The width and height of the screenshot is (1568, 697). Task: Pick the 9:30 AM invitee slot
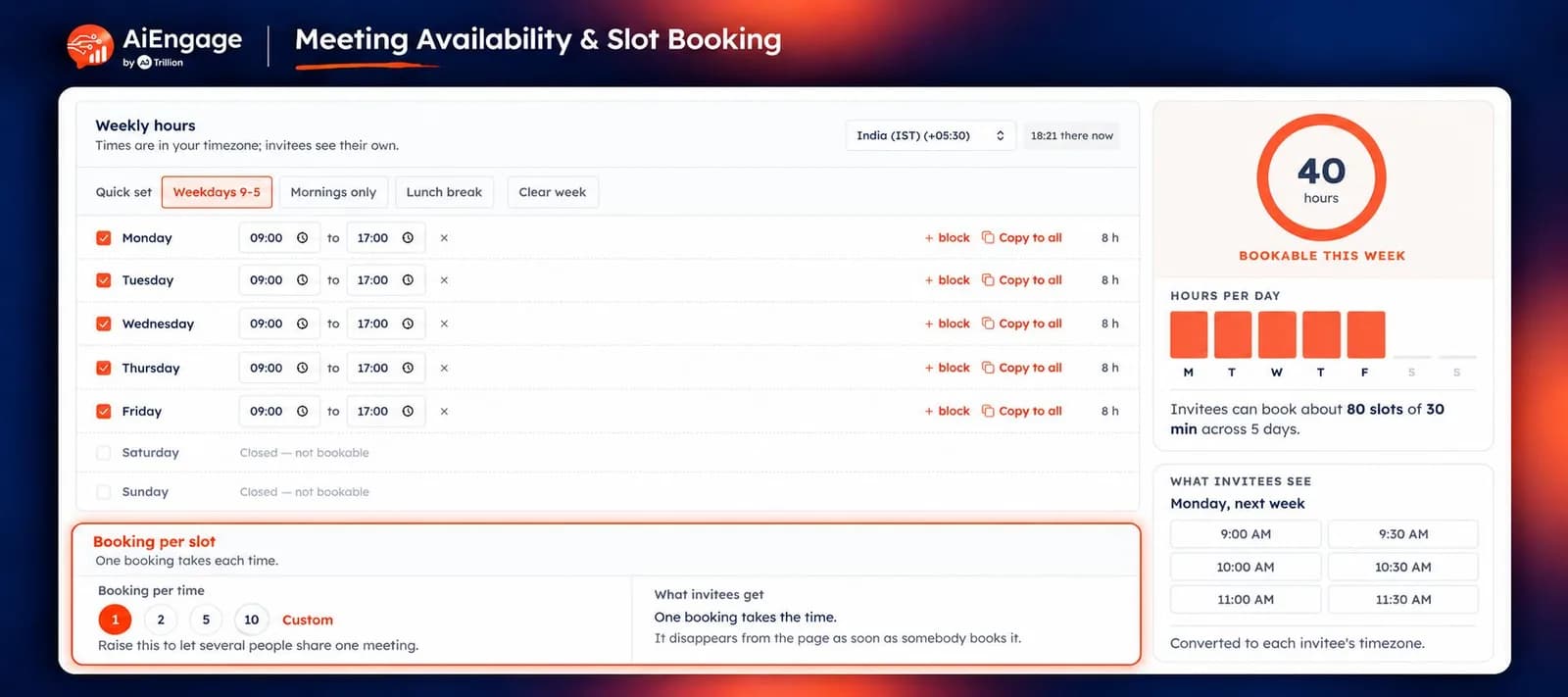[x=1403, y=534]
